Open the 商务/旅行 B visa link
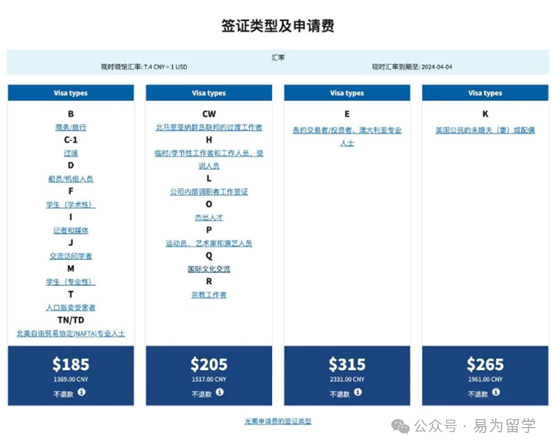554x448 pixels. 71,127
